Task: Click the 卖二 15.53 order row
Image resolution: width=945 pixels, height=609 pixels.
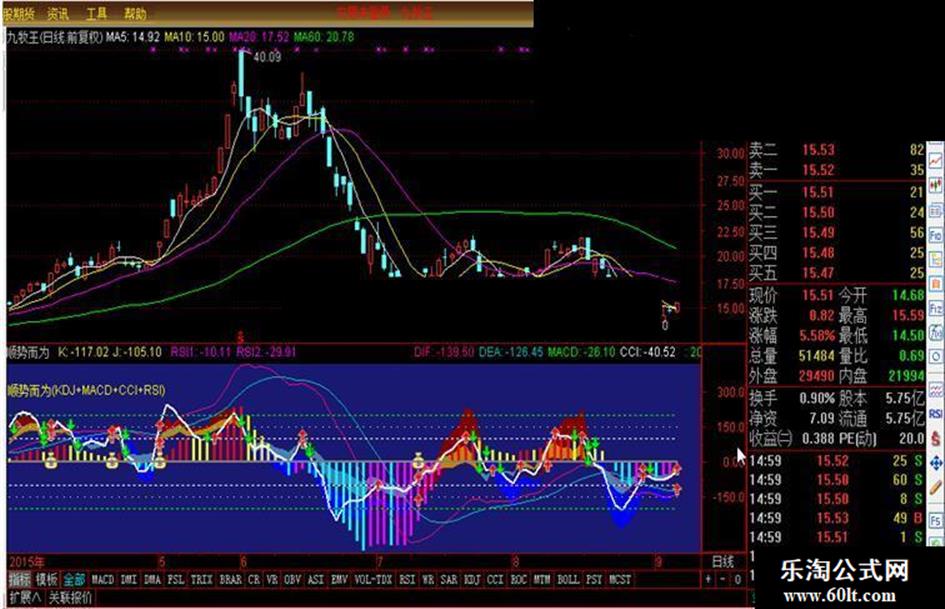Action: click(x=836, y=150)
